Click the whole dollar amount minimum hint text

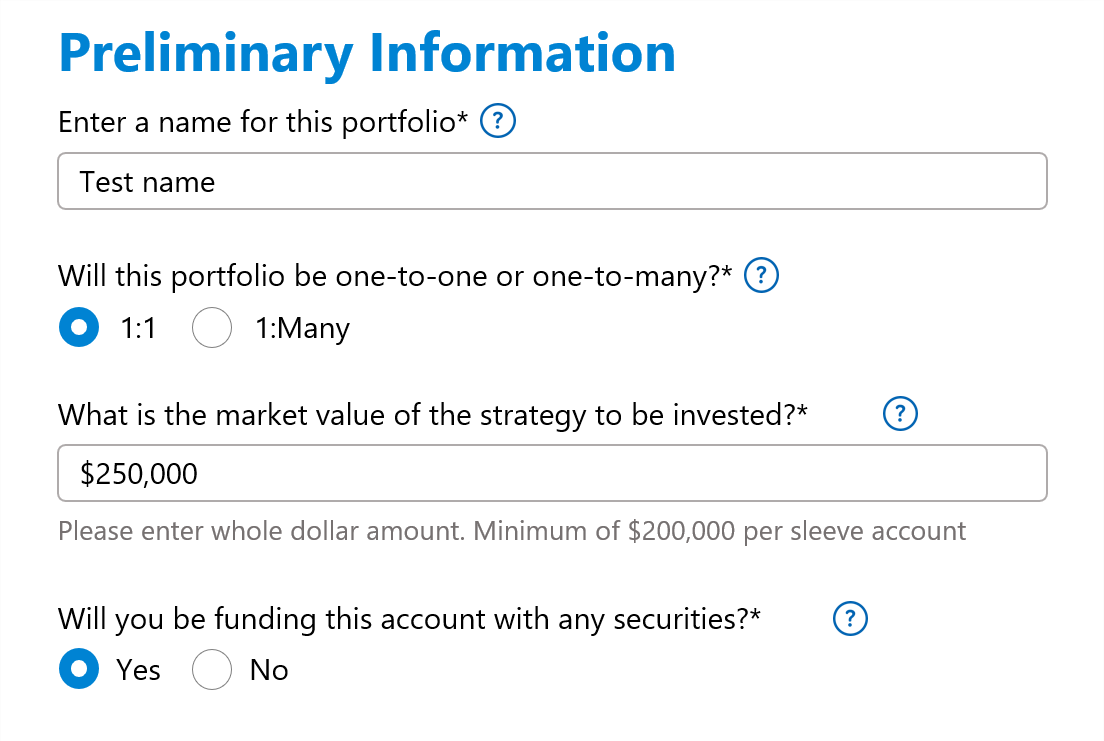click(x=511, y=530)
